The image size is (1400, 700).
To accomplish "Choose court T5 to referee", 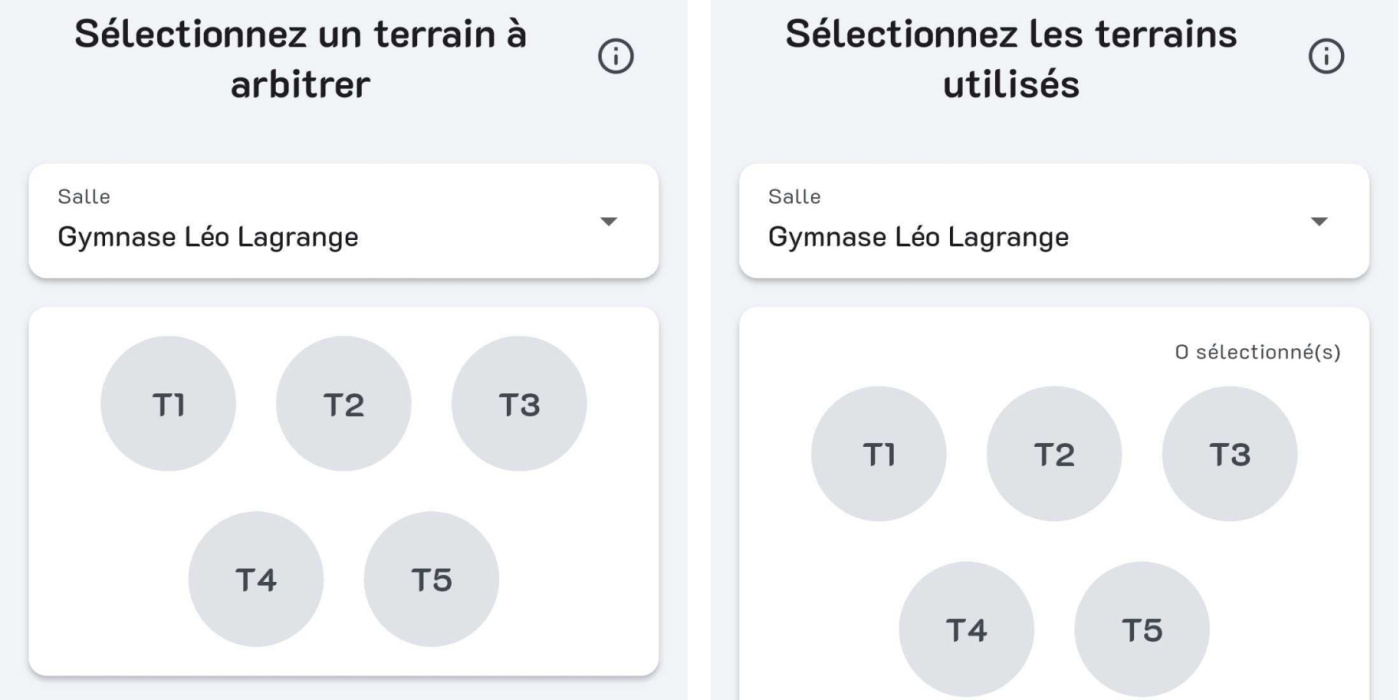I will (x=431, y=579).
